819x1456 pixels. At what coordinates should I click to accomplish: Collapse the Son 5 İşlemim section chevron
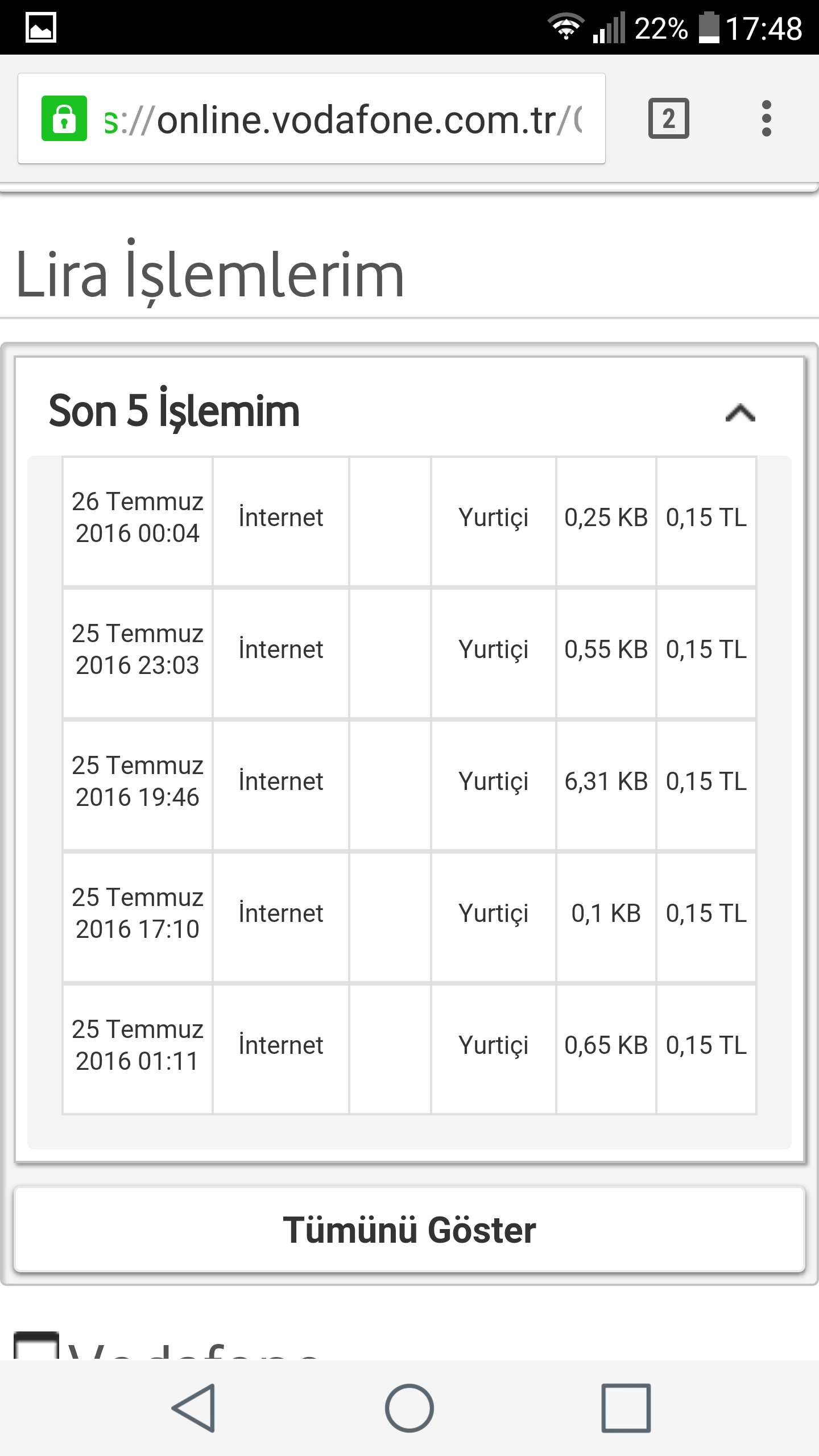point(740,412)
